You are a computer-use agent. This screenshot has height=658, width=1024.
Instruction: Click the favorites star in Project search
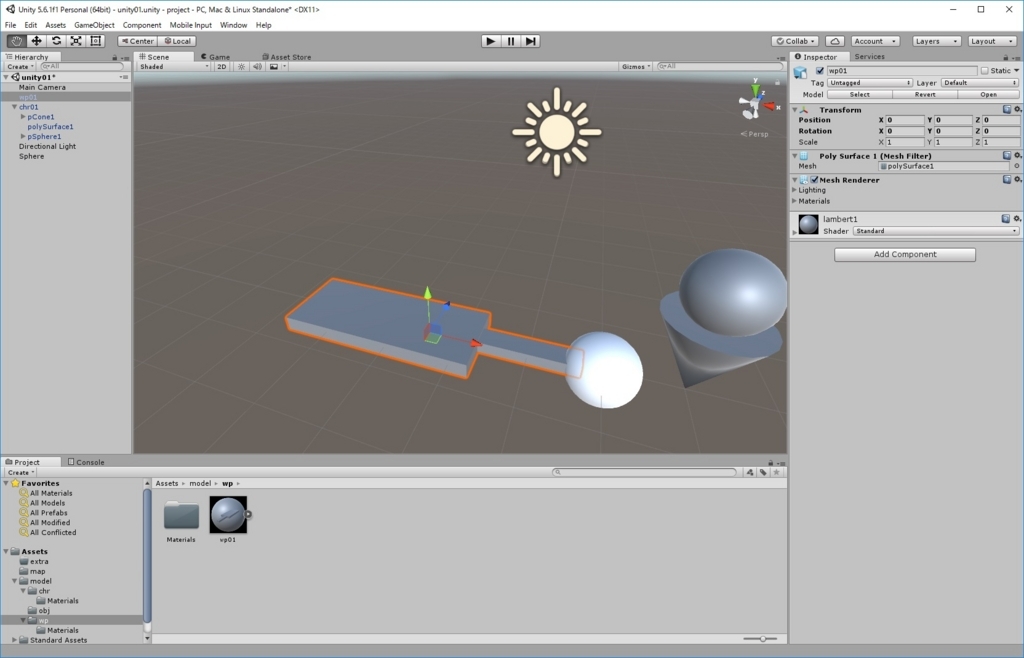coord(776,472)
